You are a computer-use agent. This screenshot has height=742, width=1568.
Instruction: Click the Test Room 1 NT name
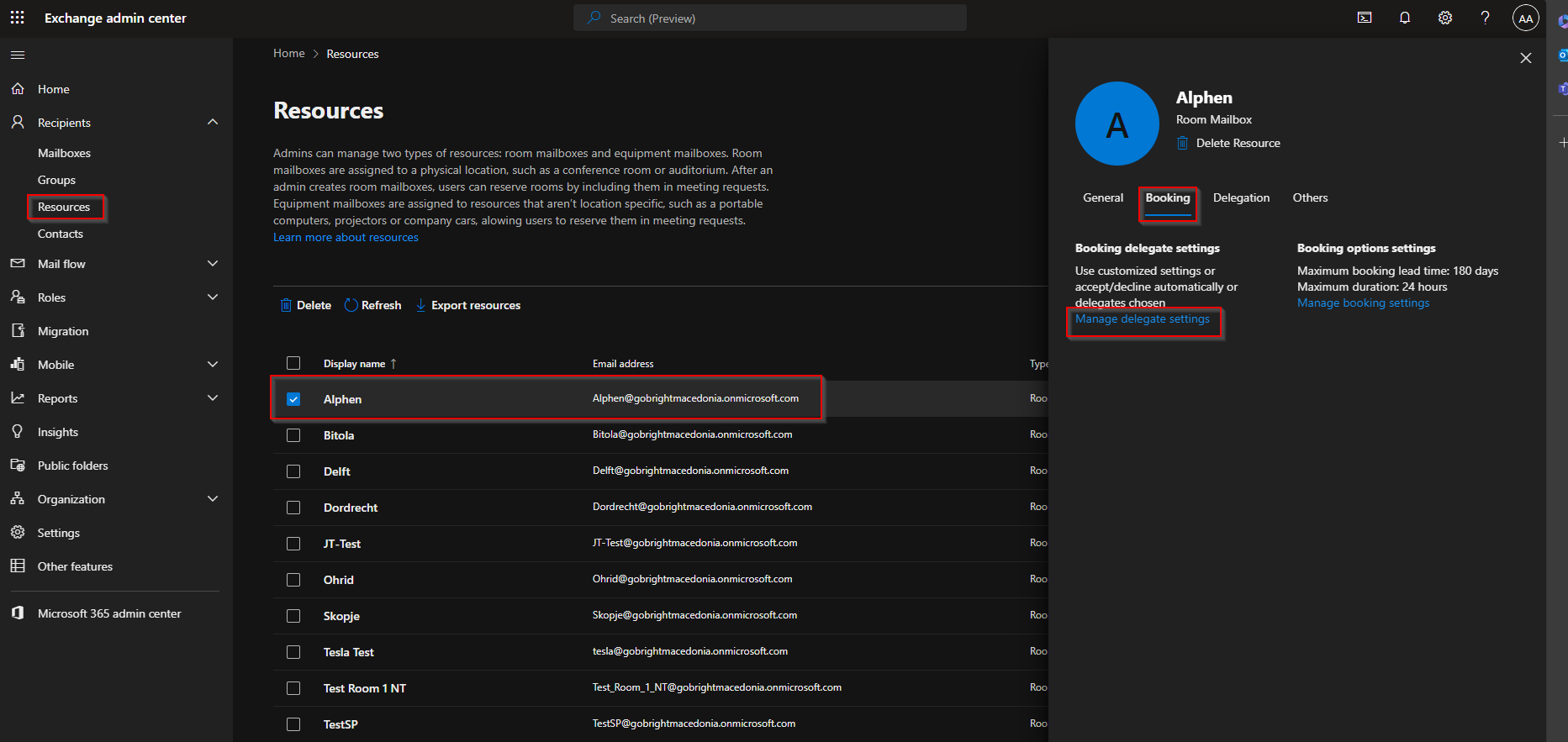pyautogui.click(x=365, y=688)
